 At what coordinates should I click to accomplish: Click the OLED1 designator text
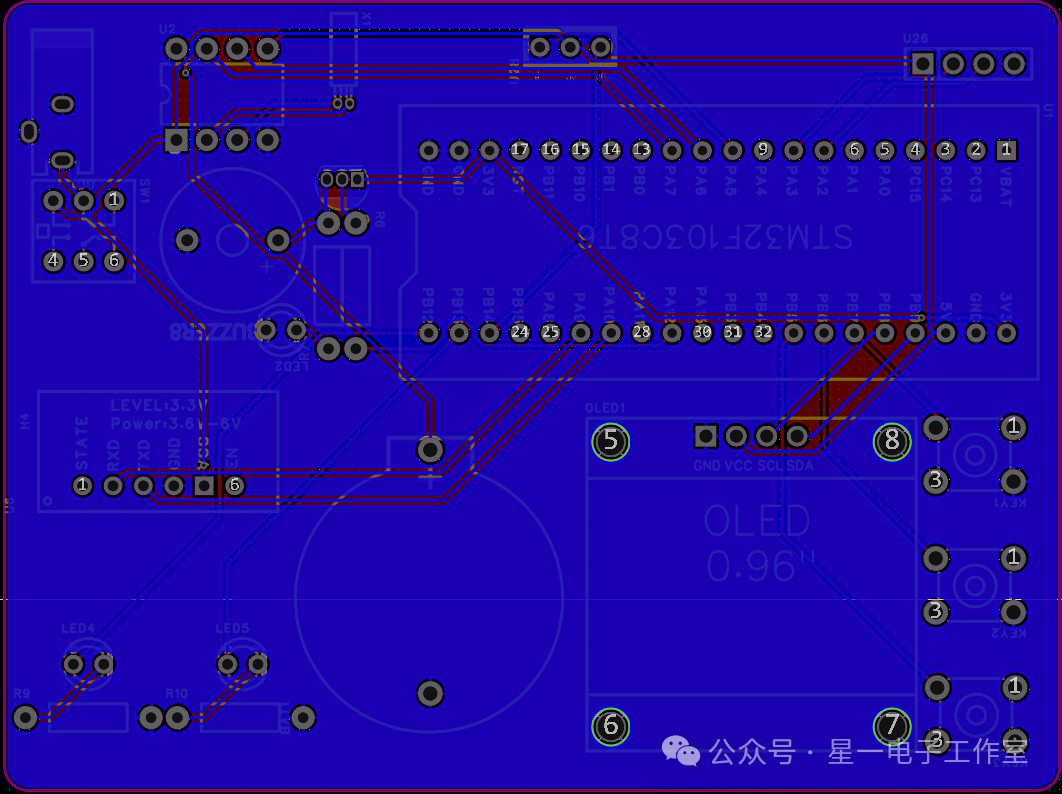pyautogui.click(x=605, y=408)
